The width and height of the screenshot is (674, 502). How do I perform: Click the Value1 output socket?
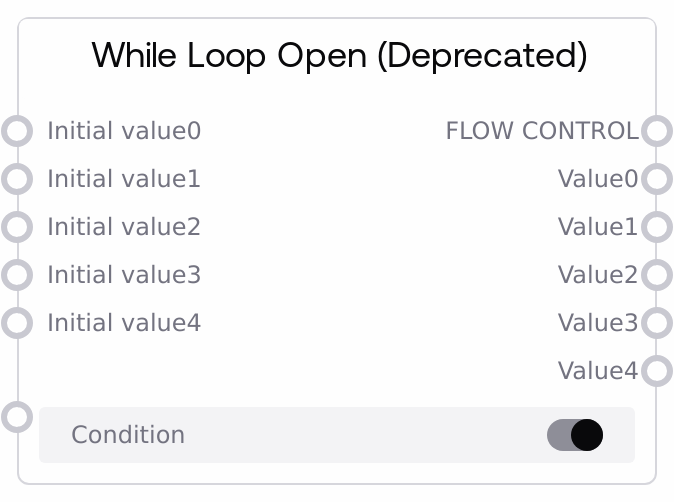point(656,227)
